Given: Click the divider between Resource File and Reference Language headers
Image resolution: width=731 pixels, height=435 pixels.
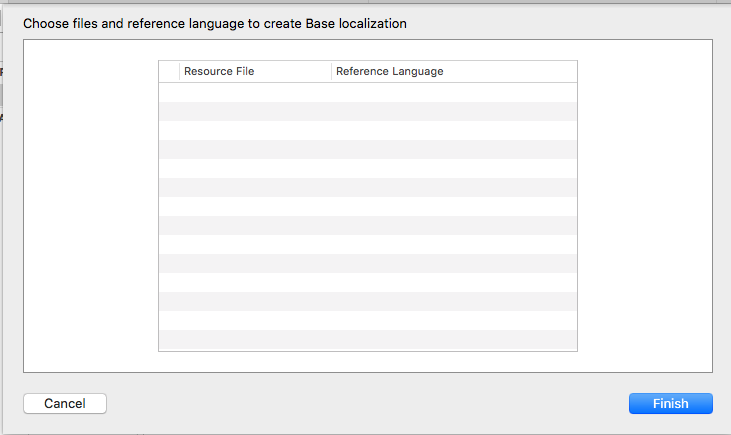Looking at the screenshot, I should tap(331, 72).
